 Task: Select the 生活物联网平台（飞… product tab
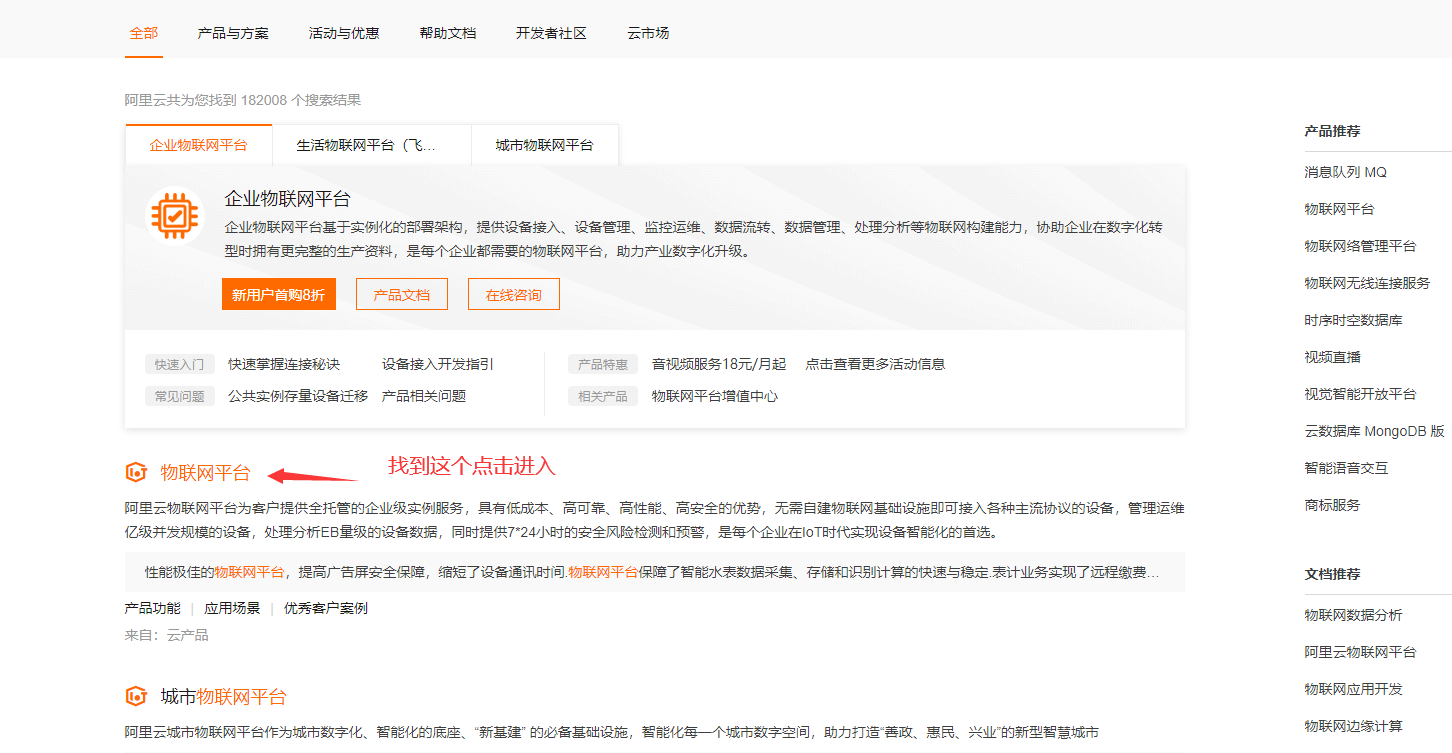click(x=371, y=145)
